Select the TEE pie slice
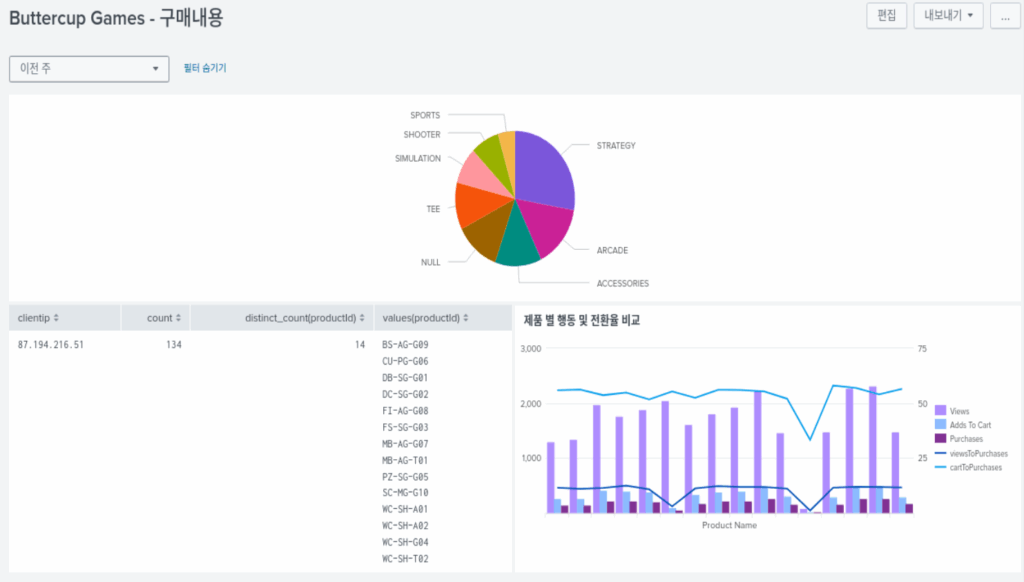 pos(478,204)
